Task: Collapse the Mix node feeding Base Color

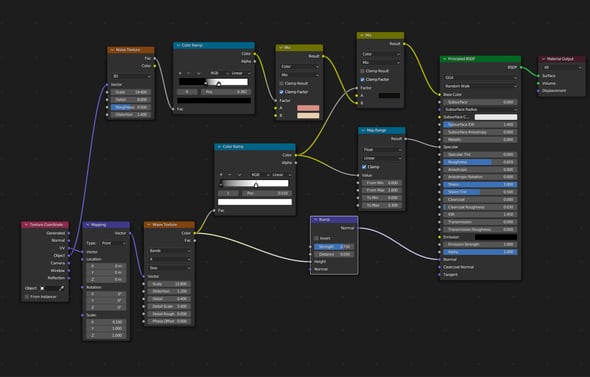Action: 362,35
